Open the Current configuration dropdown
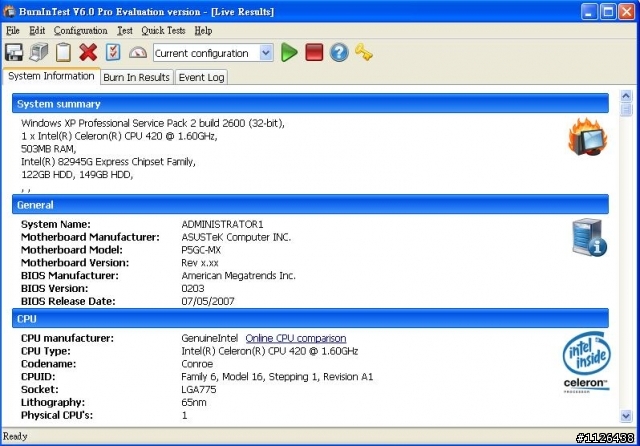 266,53
